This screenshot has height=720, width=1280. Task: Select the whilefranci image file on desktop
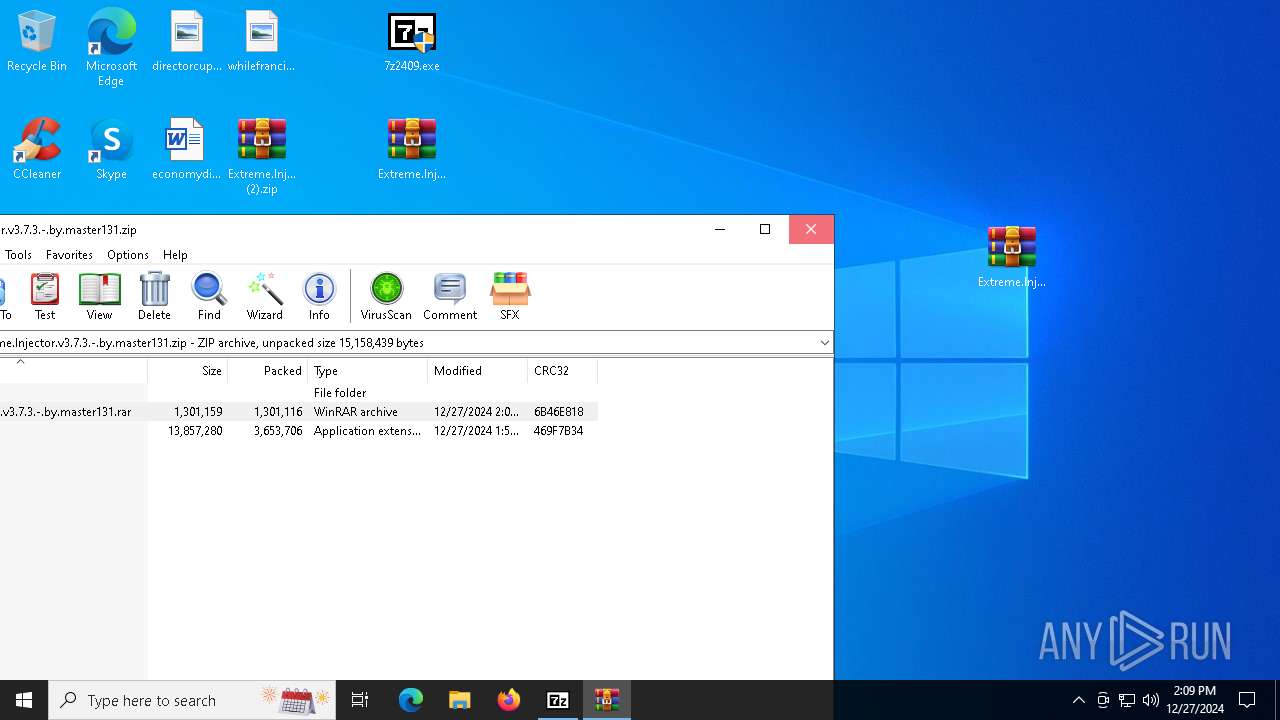(x=261, y=42)
